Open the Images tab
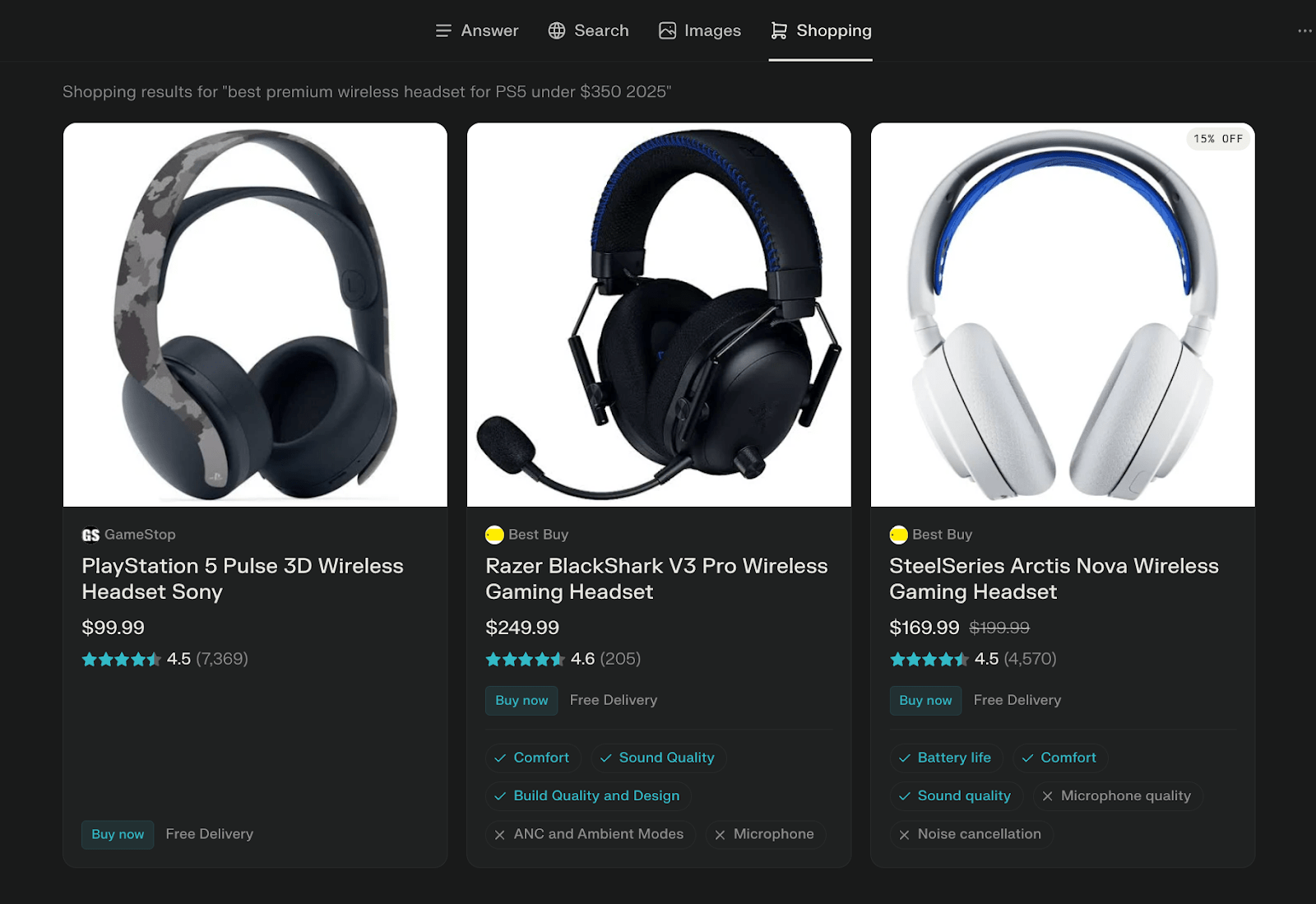This screenshot has height=904, width=1316. click(700, 31)
